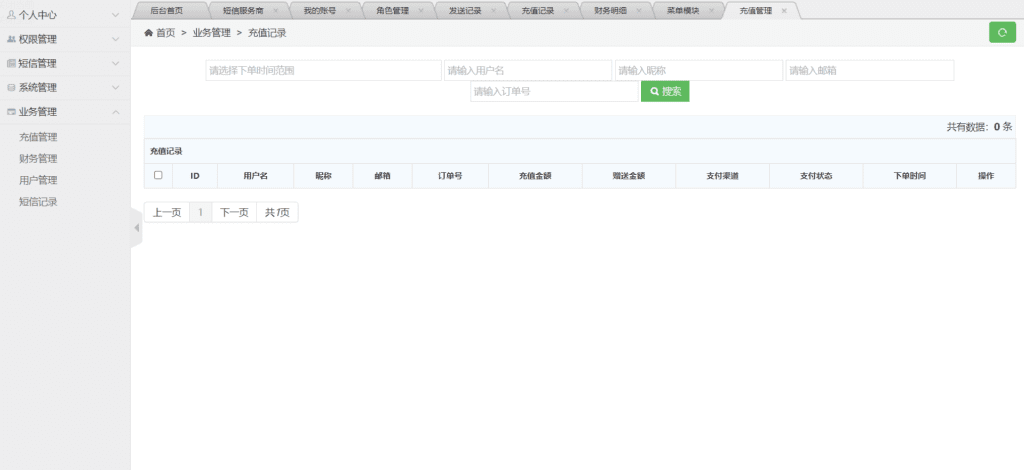
Task: Go to previous page with 上一页
Action: pyautogui.click(x=167, y=212)
